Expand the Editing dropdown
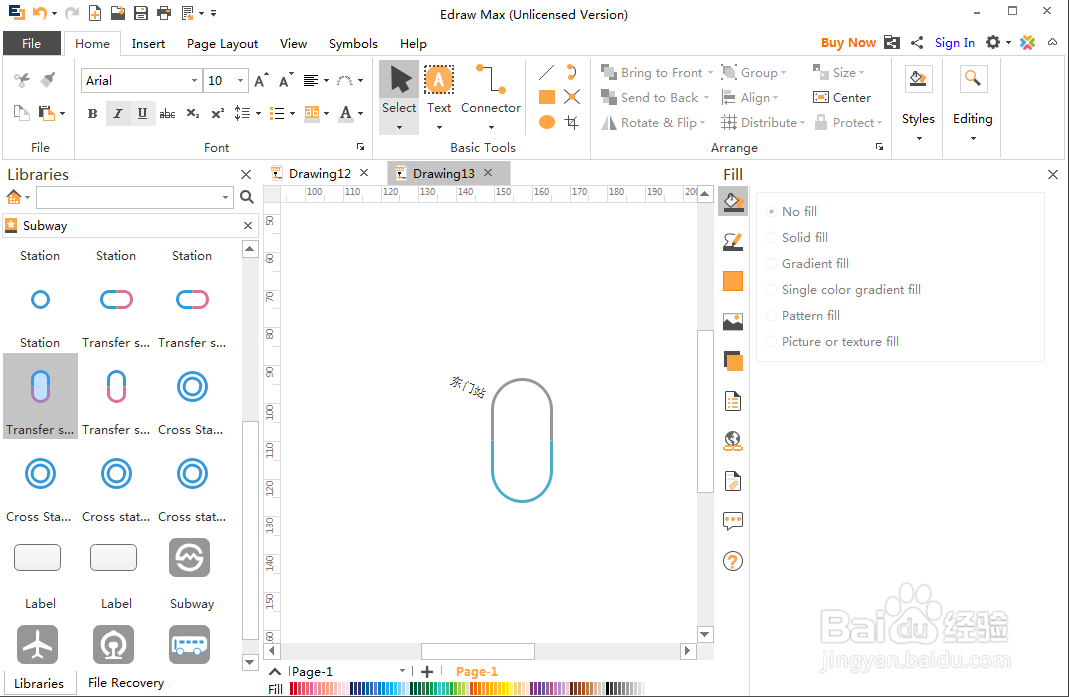The image size is (1069, 697). click(x=973, y=138)
